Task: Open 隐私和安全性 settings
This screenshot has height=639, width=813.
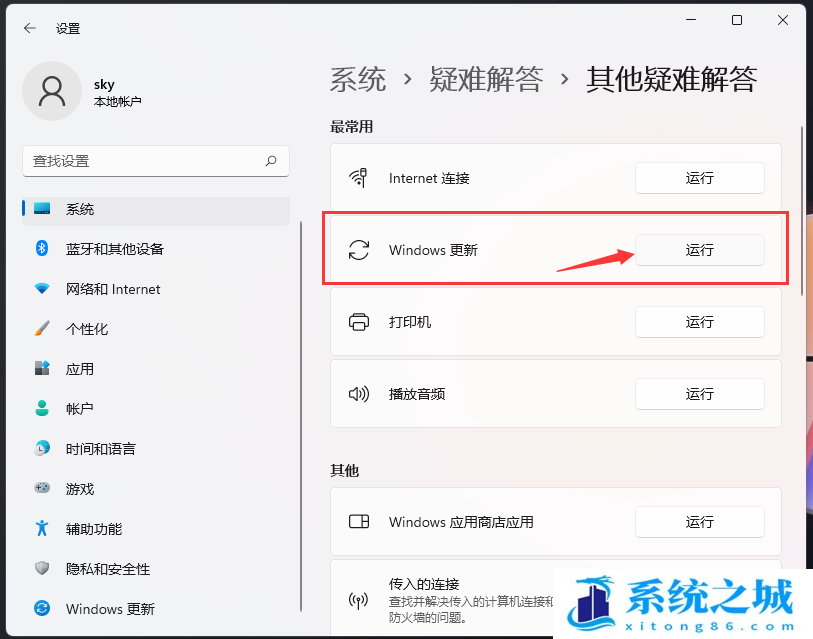Action: 107,569
